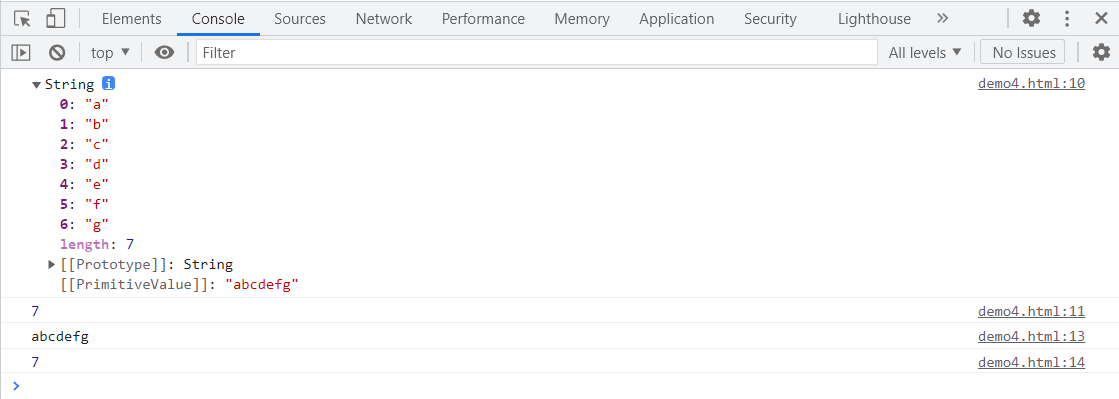Close the DevTools panel
This screenshot has width=1119, height=399.
click(1101, 19)
